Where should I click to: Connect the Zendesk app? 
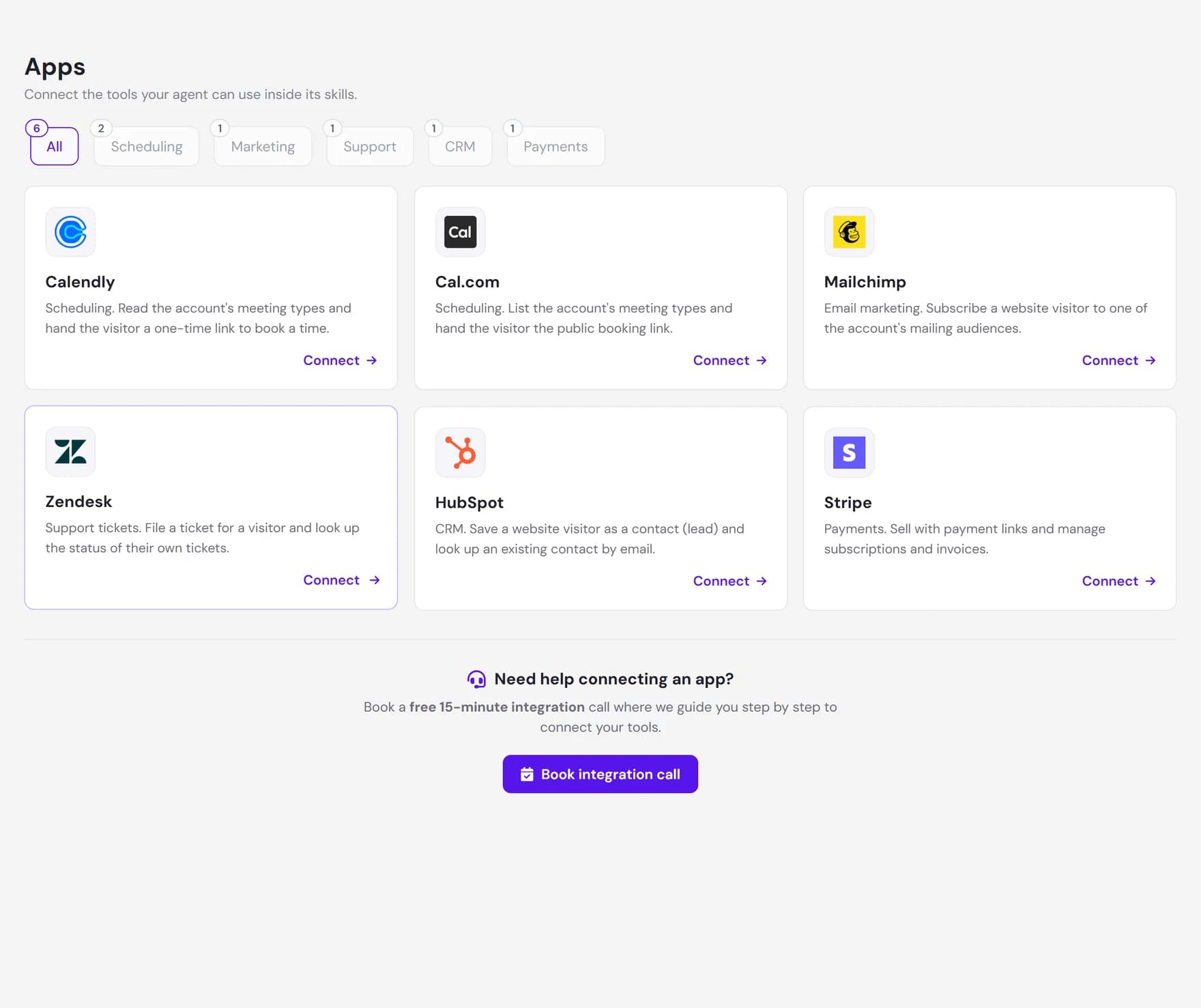click(341, 580)
